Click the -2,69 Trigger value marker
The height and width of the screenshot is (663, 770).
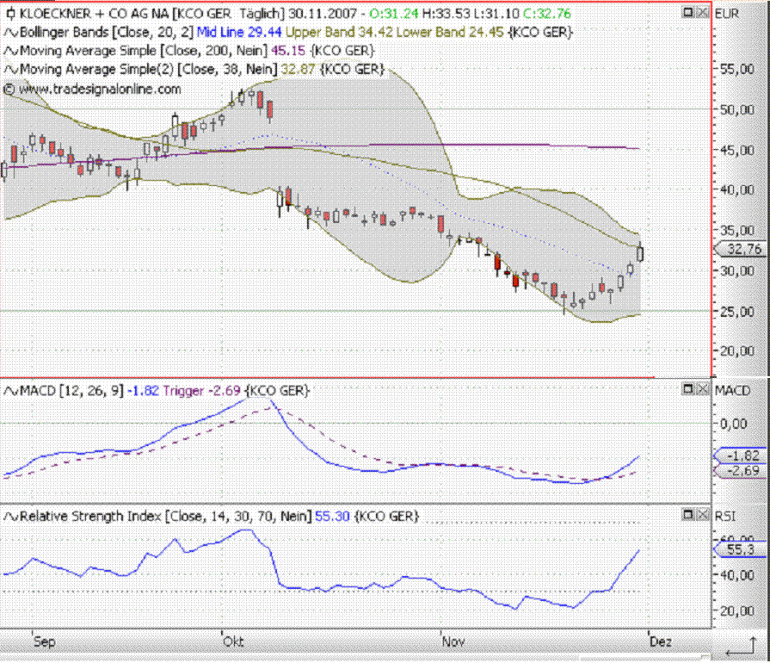tap(740, 471)
